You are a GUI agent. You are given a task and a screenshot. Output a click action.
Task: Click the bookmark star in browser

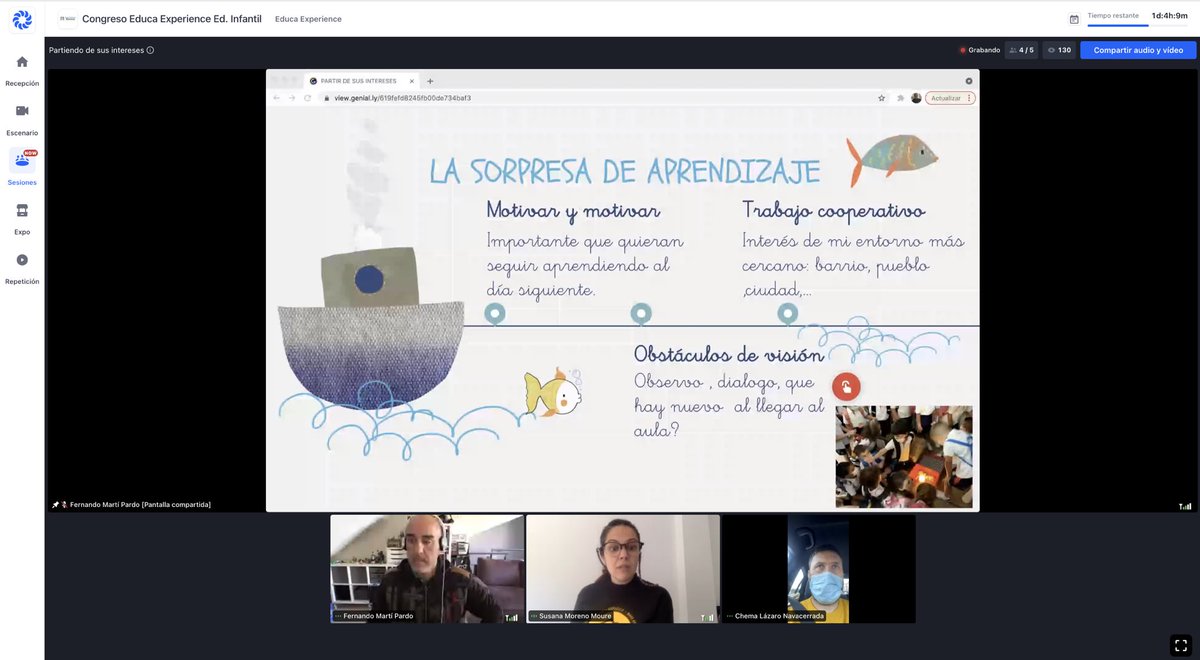tap(881, 98)
